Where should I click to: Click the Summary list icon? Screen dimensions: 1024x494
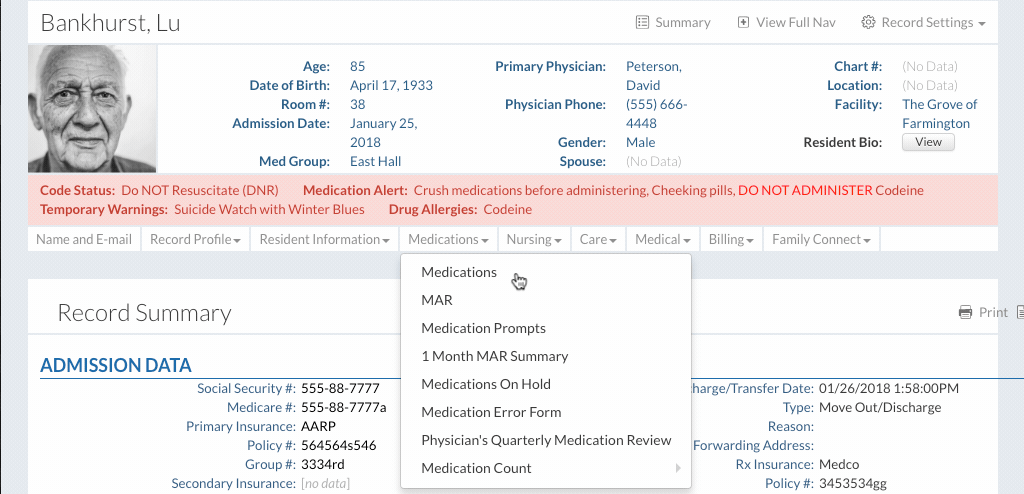click(642, 22)
